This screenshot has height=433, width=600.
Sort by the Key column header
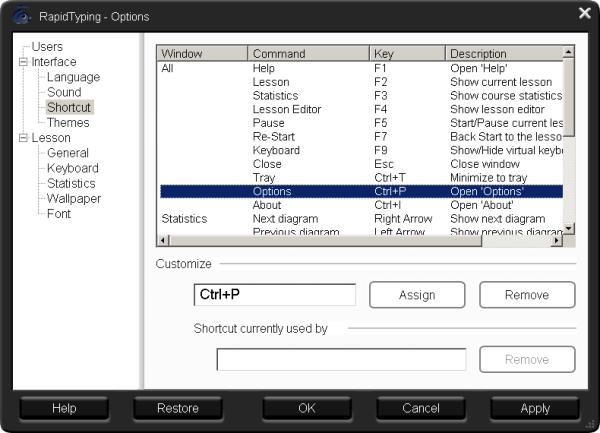(x=408, y=54)
